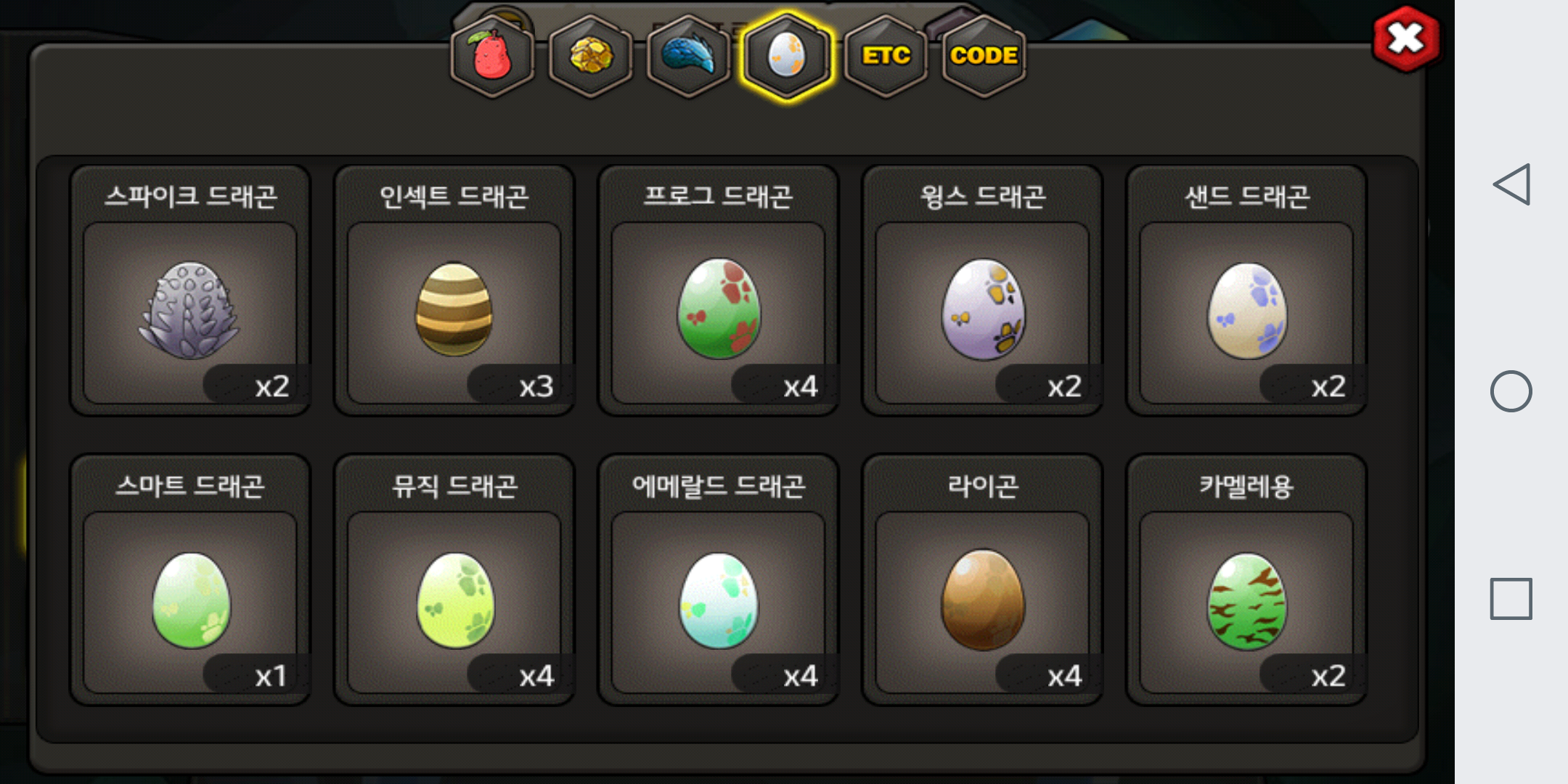Choose the 카멜레용 striped green egg
The width and height of the screenshot is (1568, 784).
(1247, 580)
